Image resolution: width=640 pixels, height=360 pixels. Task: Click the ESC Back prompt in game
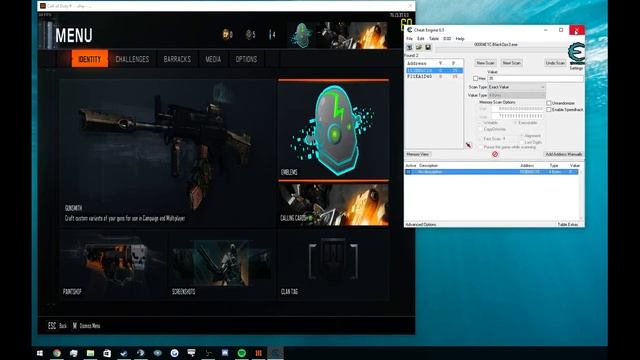point(57,326)
